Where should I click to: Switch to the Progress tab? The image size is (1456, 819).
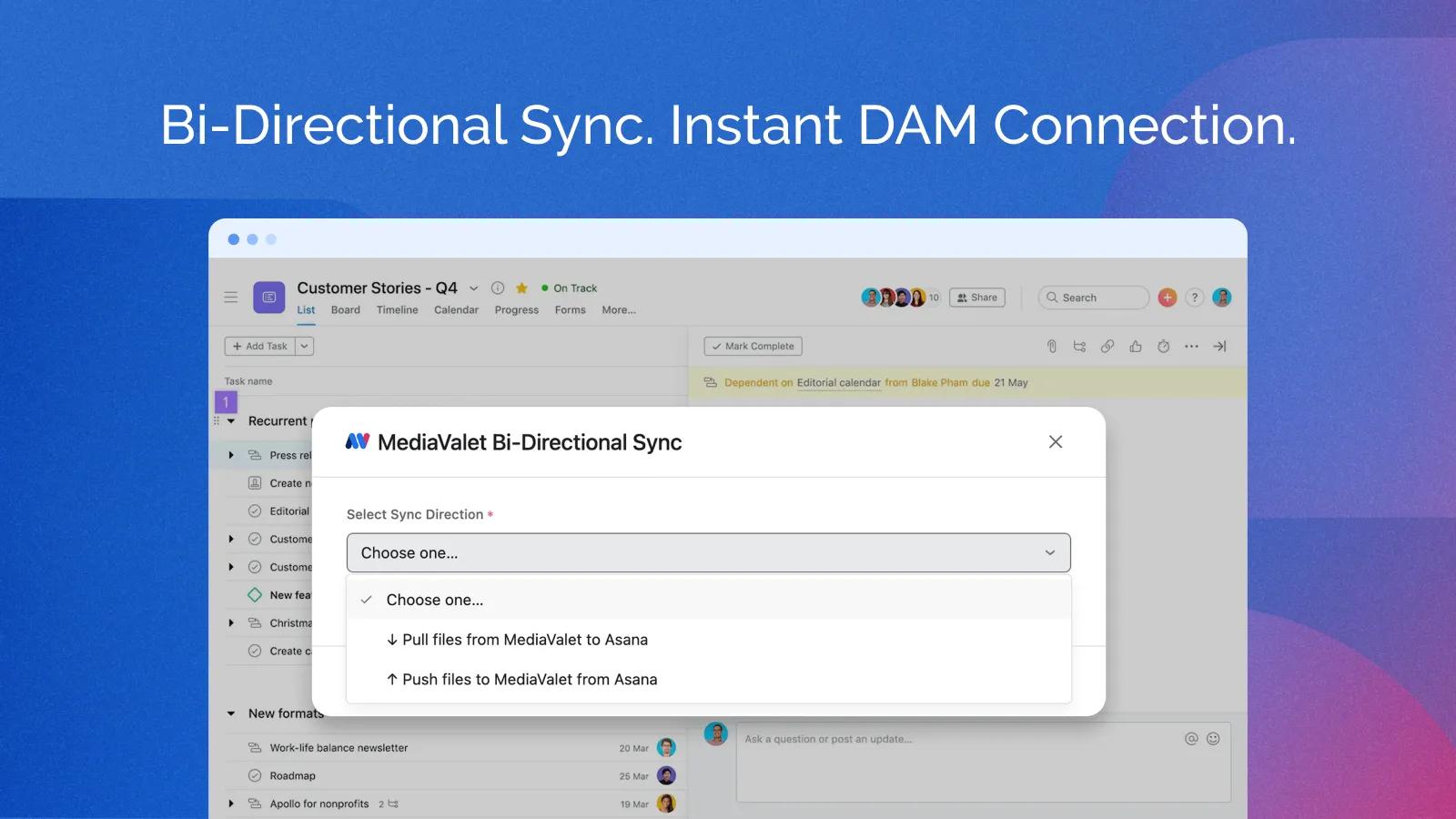[517, 309]
